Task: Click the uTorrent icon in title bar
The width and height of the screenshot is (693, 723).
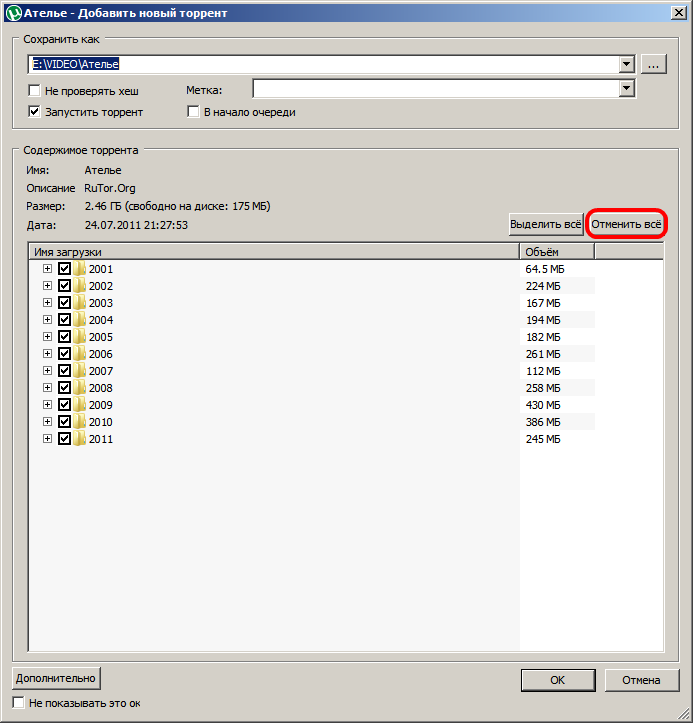Action: pos(14,12)
